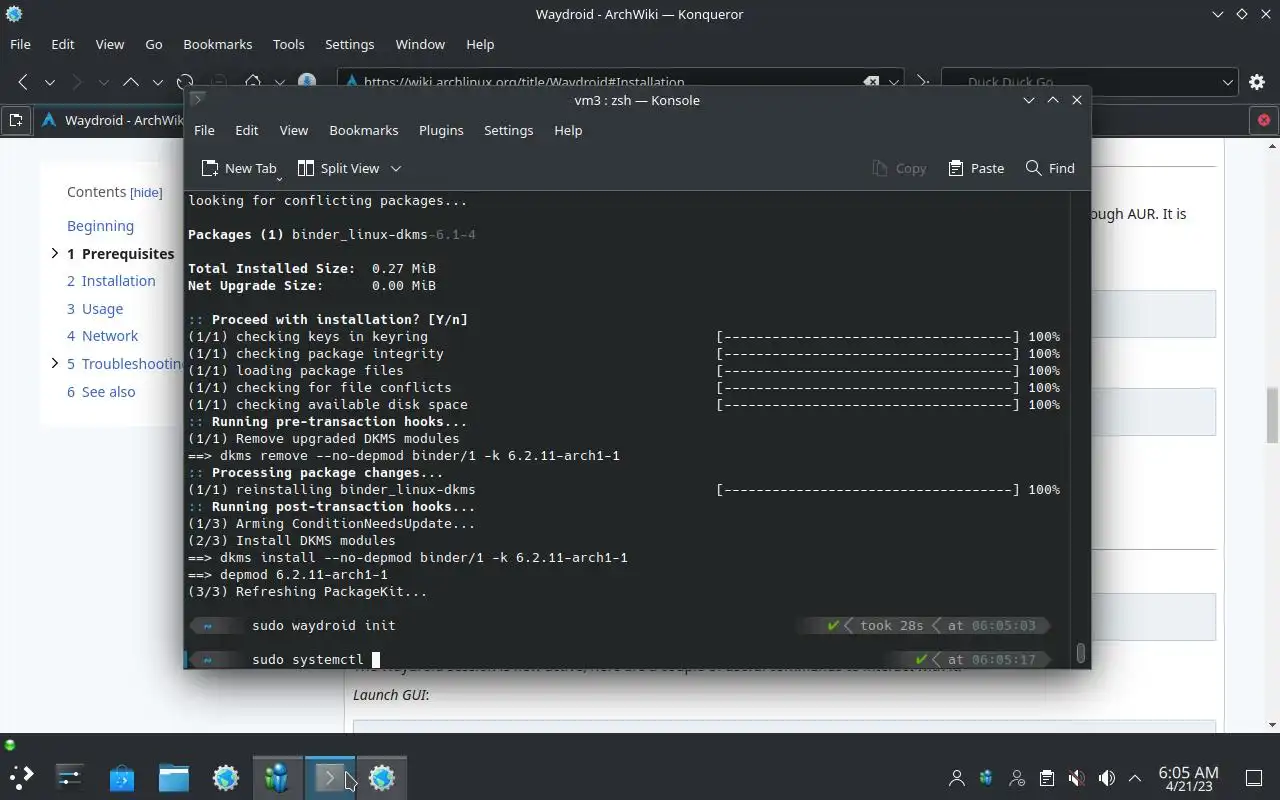This screenshot has width=1280, height=800.
Task: Switch to last globe taskbar entry
Action: pos(381,777)
